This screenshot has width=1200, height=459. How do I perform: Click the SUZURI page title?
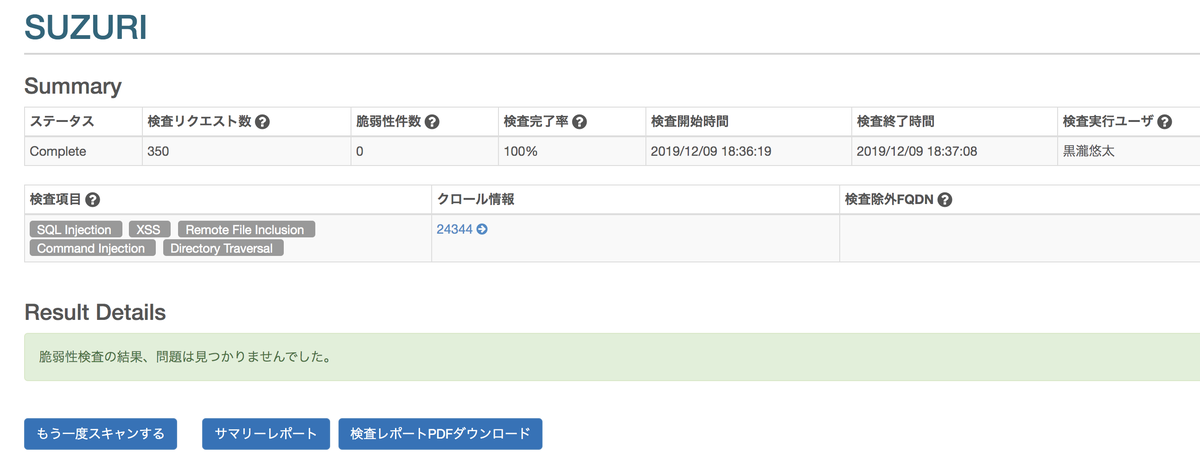[85, 26]
